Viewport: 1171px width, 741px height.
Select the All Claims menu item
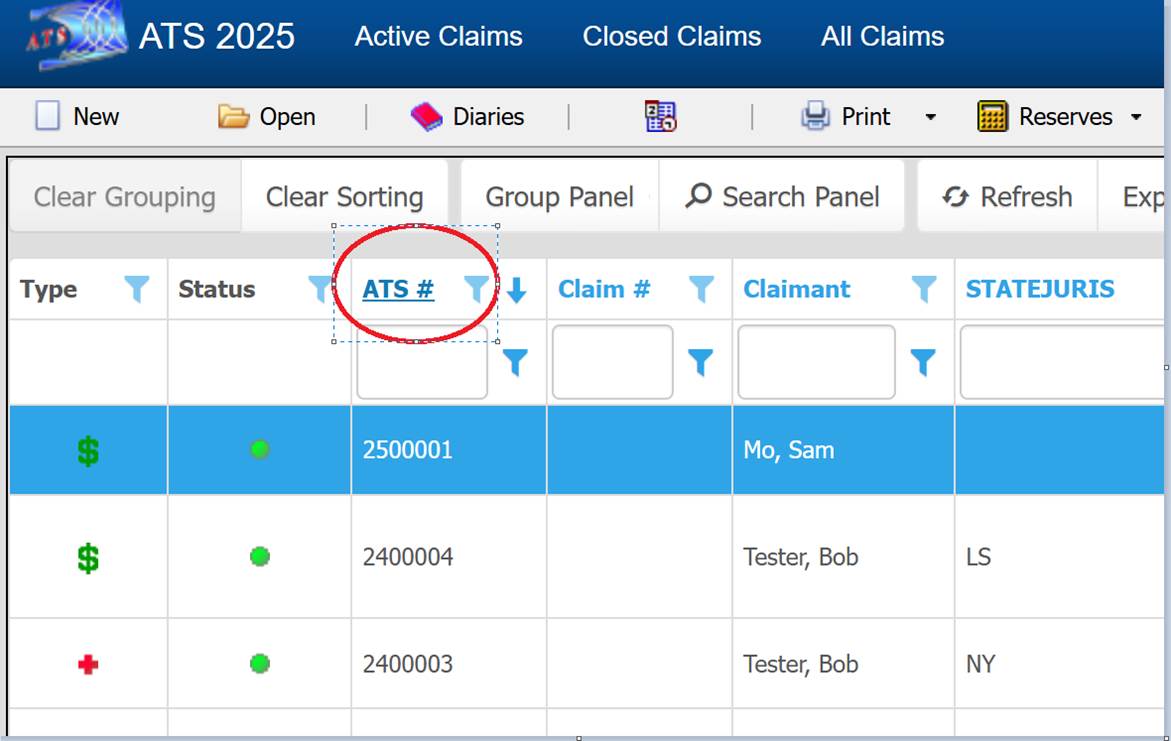881,36
